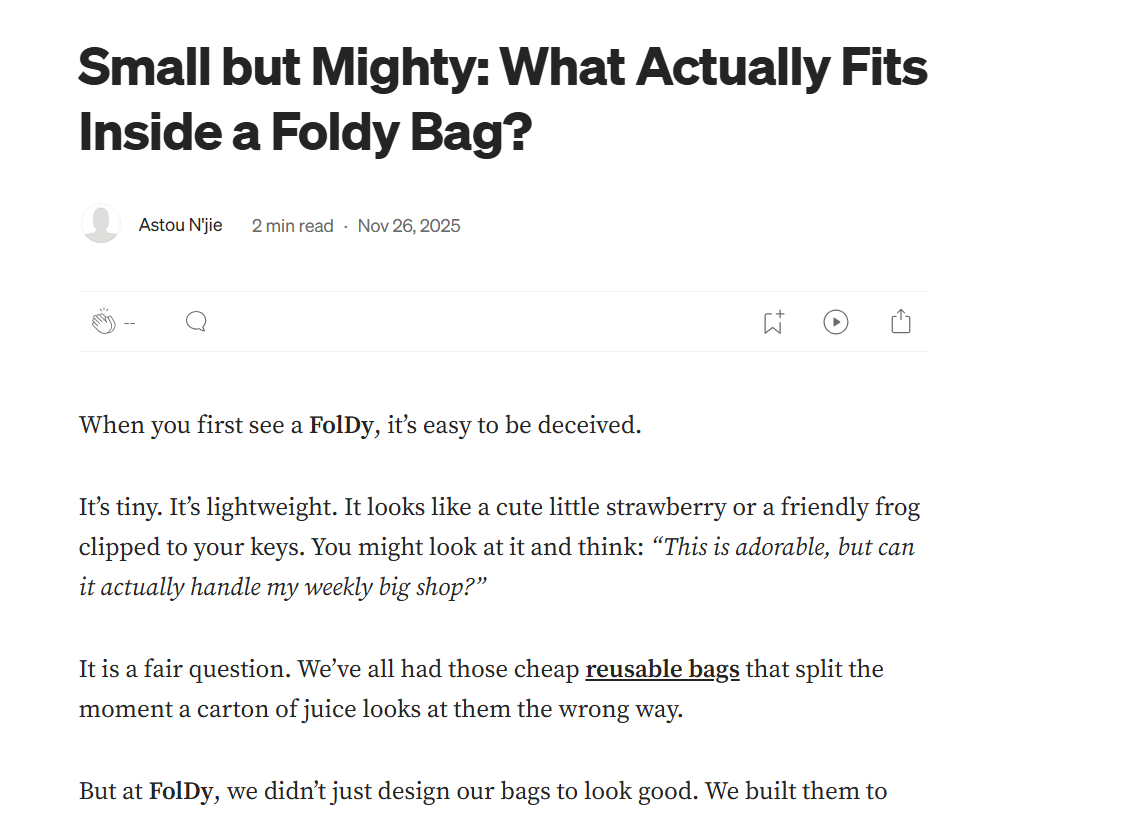
Task: Follow the "reusable bags" hyperlink
Action: (662, 669)
